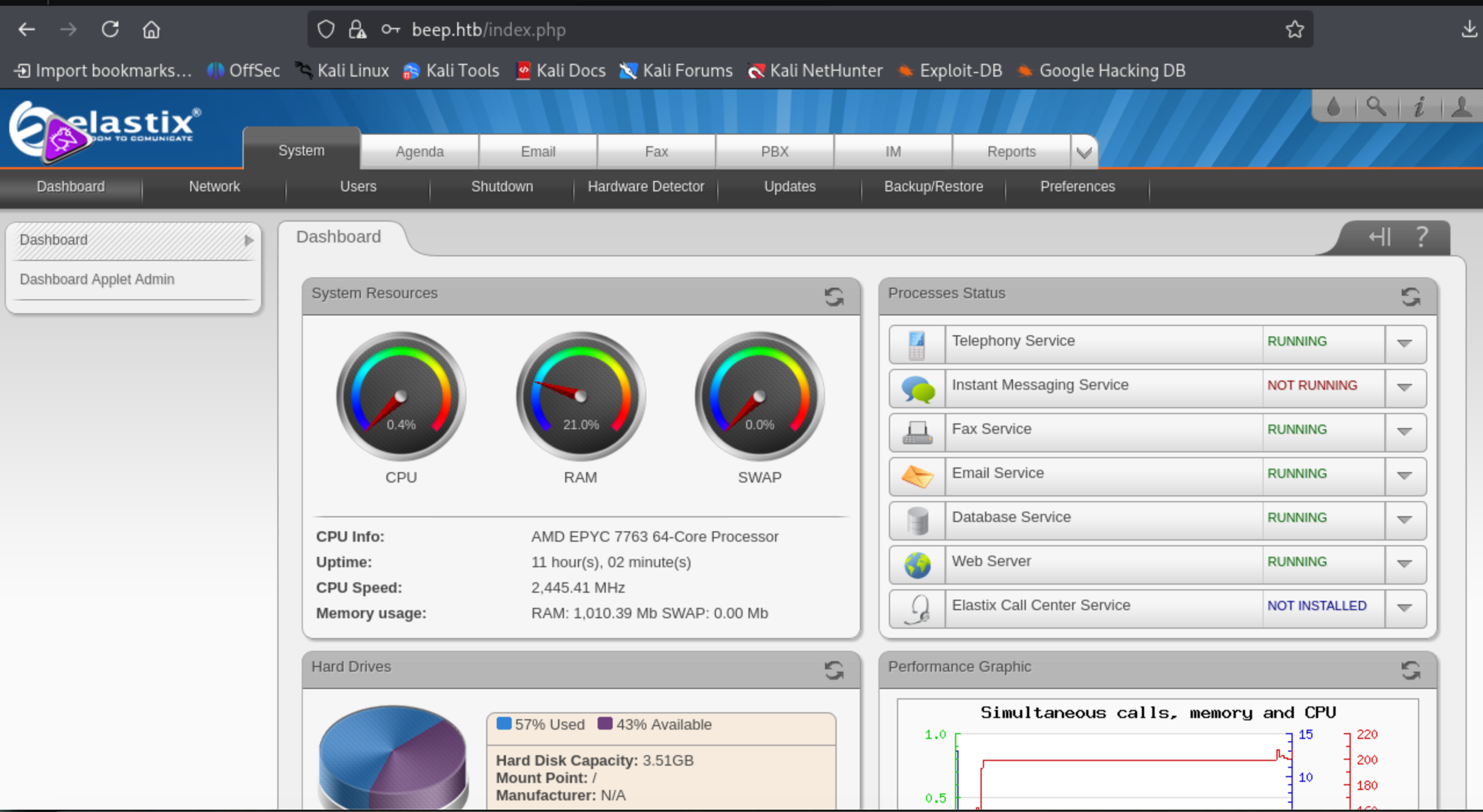
Task: Refresh the Processes Status applet
Action: 1410,296
